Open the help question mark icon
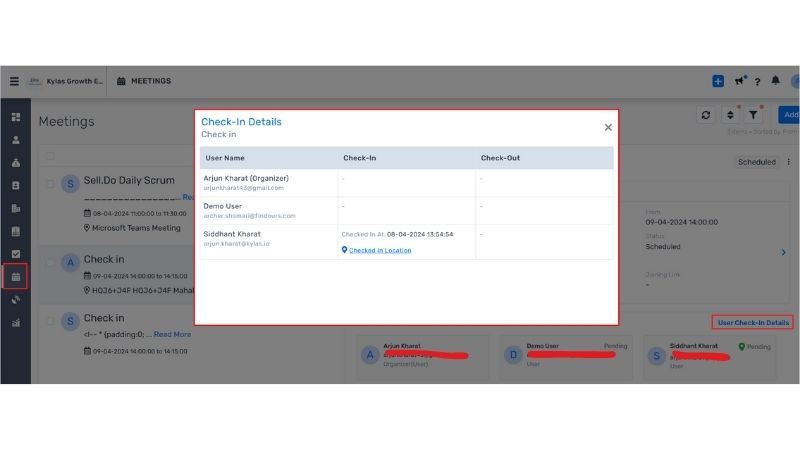Image resolution: width=800 pixels, height=450 pixels. tap(758, 81)
